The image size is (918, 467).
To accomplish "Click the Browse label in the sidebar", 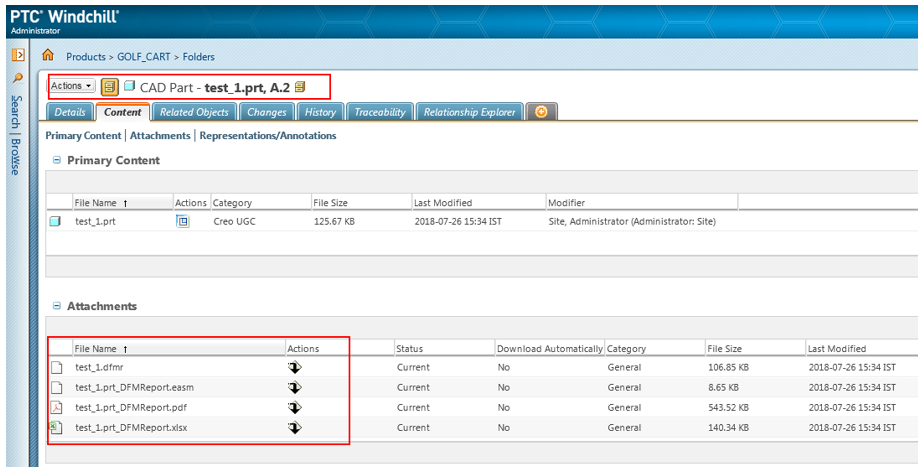I will pos(16,156).
